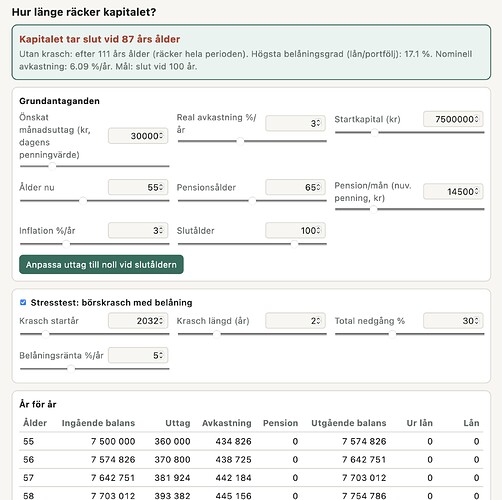Click the Belåningsränta slider handle
Screen dimensions: 502x500
pos(71,369)
